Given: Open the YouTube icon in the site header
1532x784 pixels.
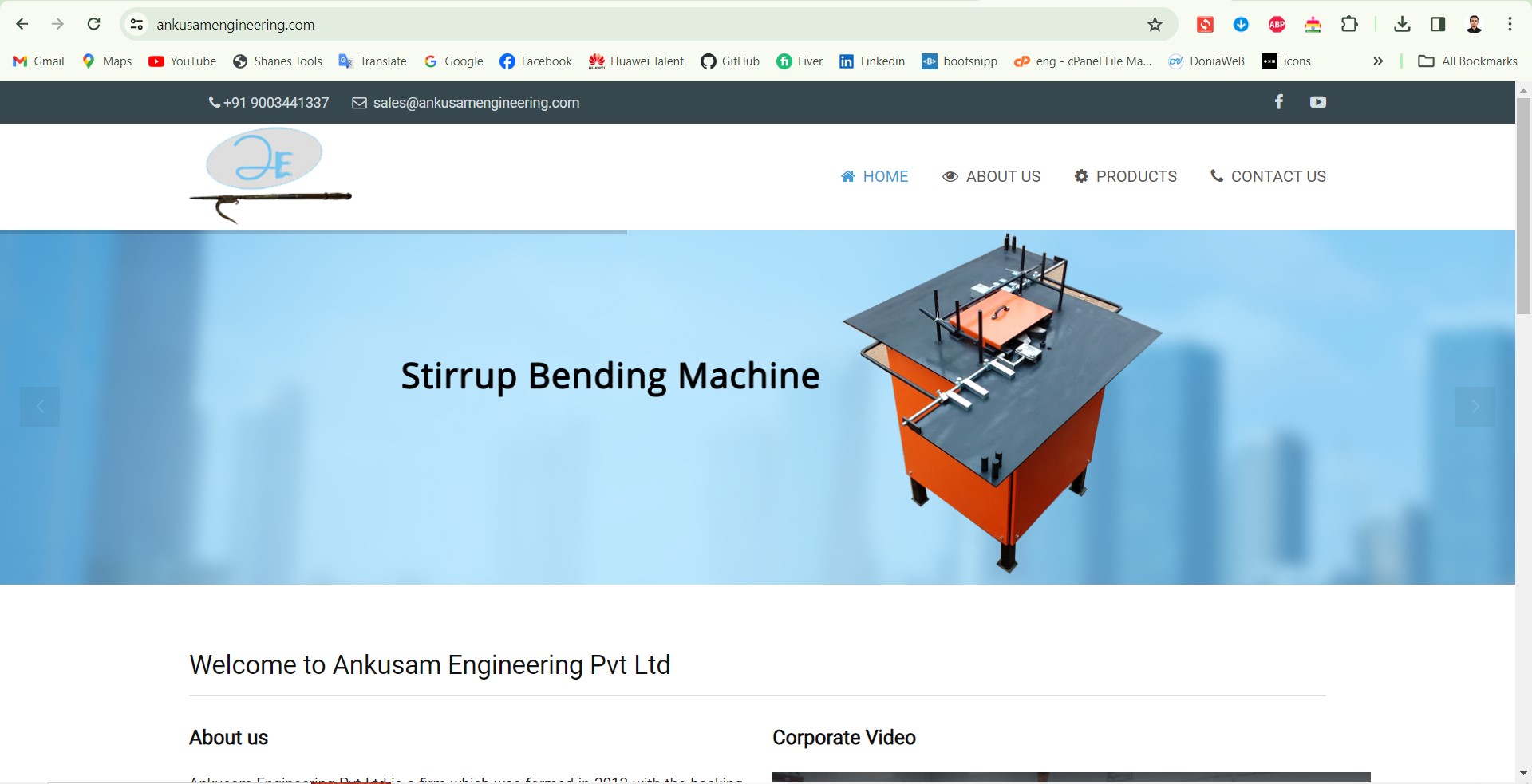Looking at the screenshot, I should pyautogui.click(x=1317, y=102).
